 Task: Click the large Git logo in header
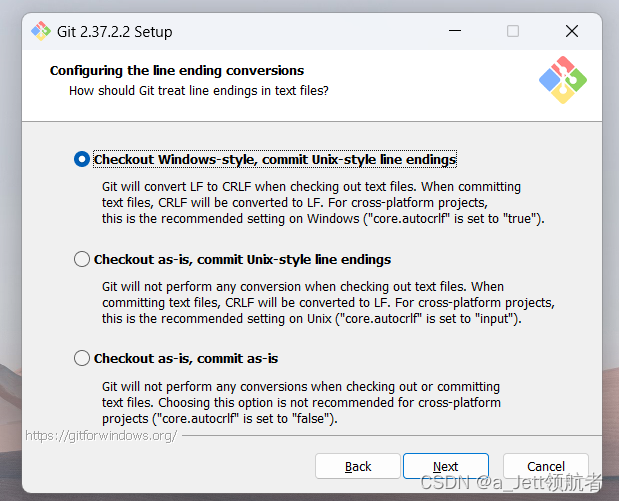[x=563, y=80]
